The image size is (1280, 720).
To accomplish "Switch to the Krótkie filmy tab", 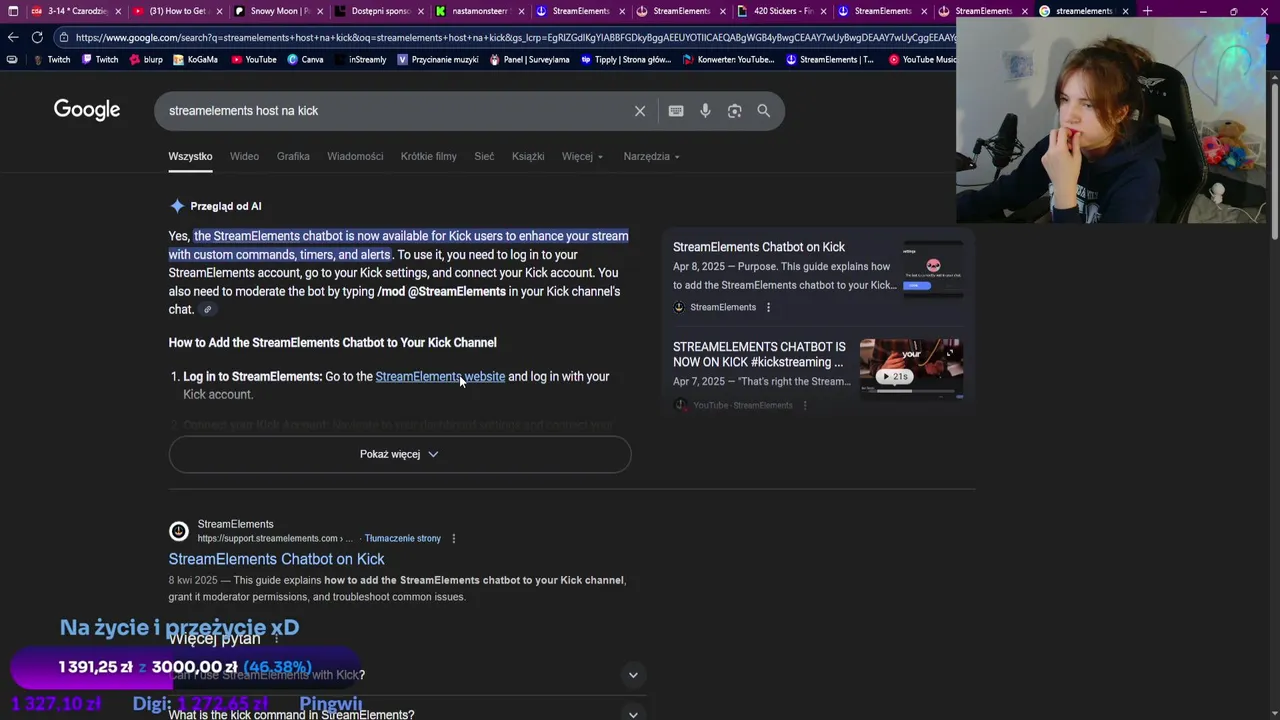I will tap(429, 156).
